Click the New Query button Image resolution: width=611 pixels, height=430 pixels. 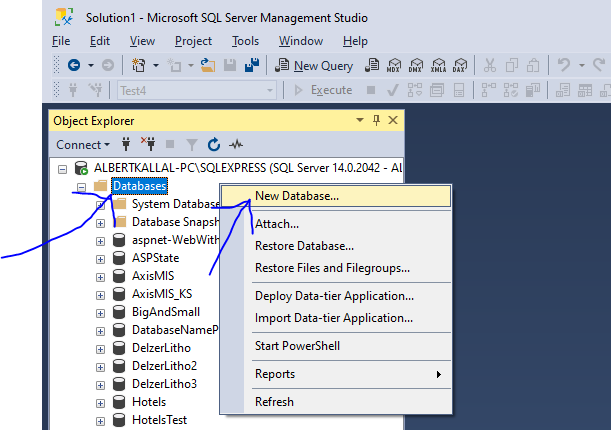(x=314, y=65)
